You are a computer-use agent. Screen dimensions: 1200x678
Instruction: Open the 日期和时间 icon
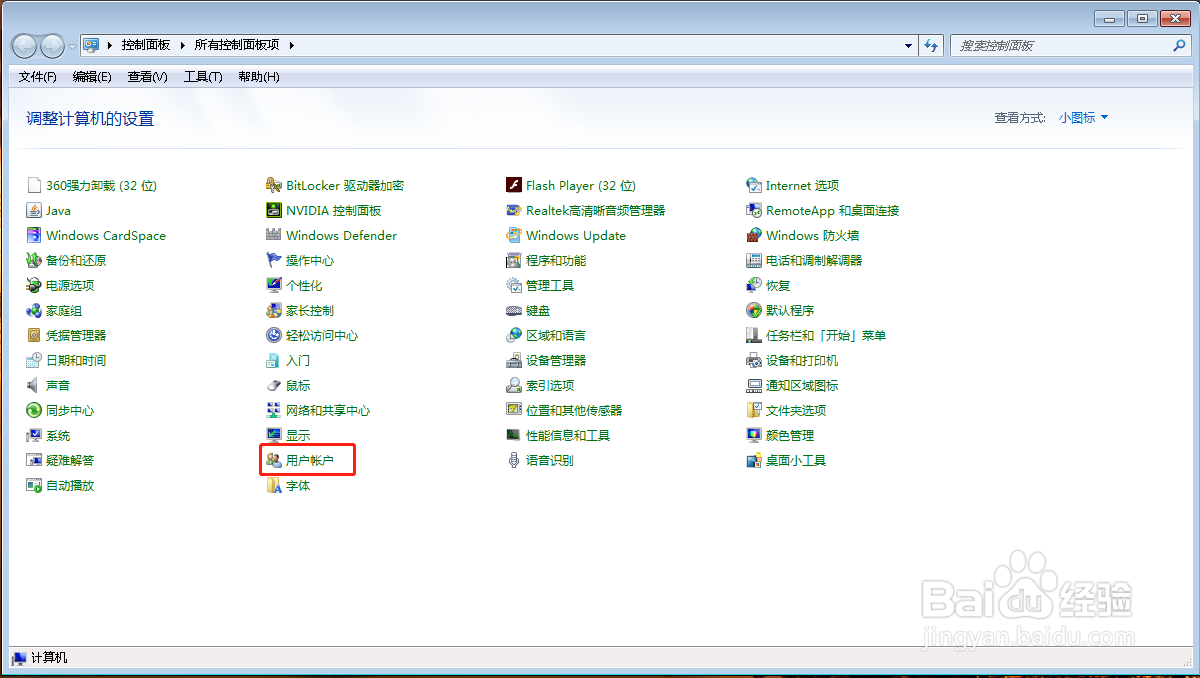coord(34,360)
